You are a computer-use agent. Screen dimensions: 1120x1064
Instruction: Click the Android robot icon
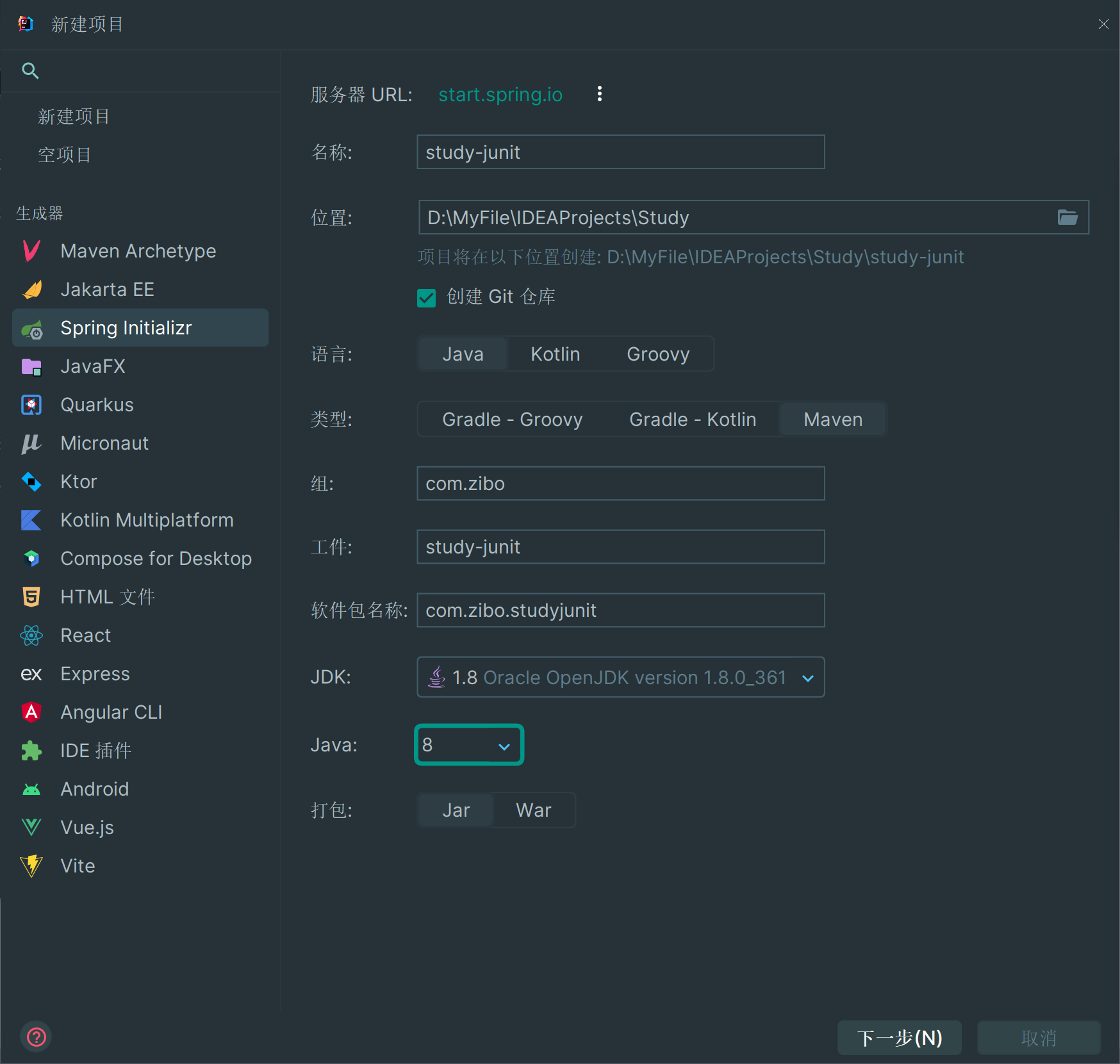point(31,790)
